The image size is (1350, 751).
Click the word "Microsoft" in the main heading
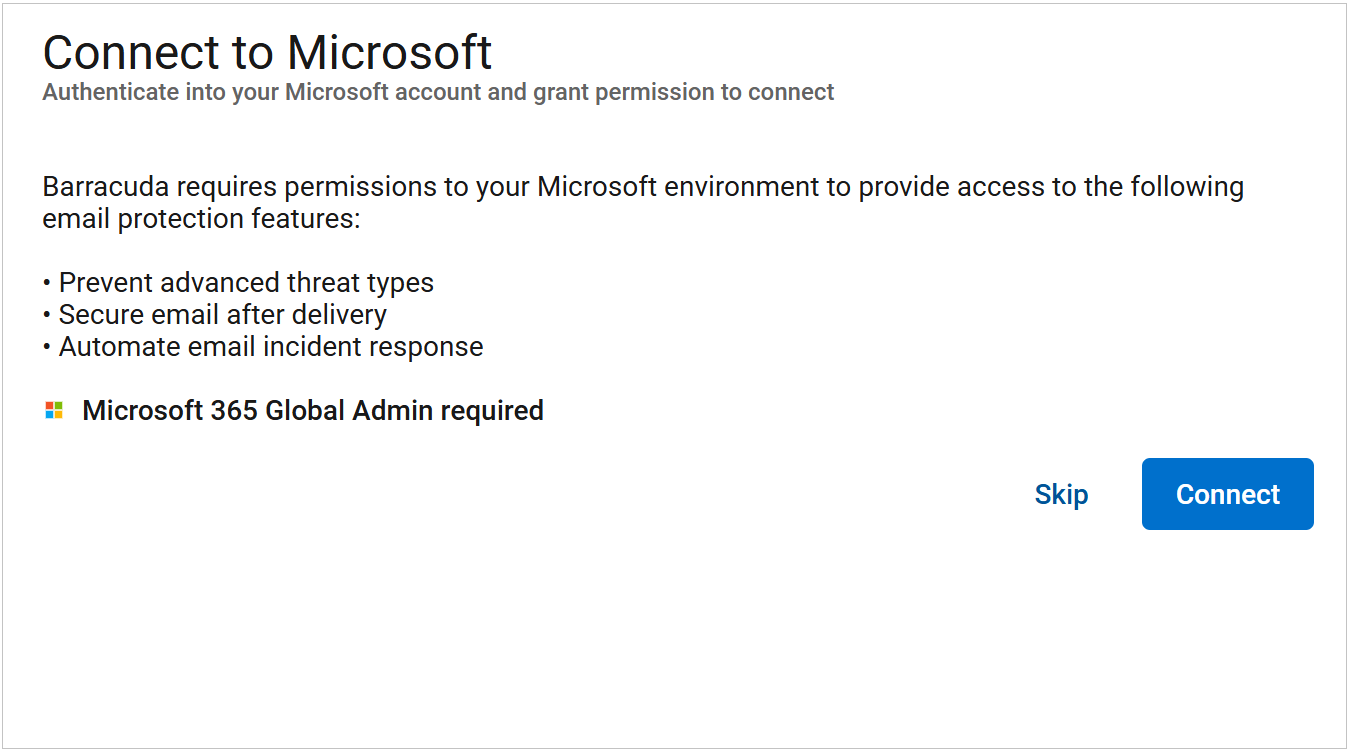[x=389, y=52]
